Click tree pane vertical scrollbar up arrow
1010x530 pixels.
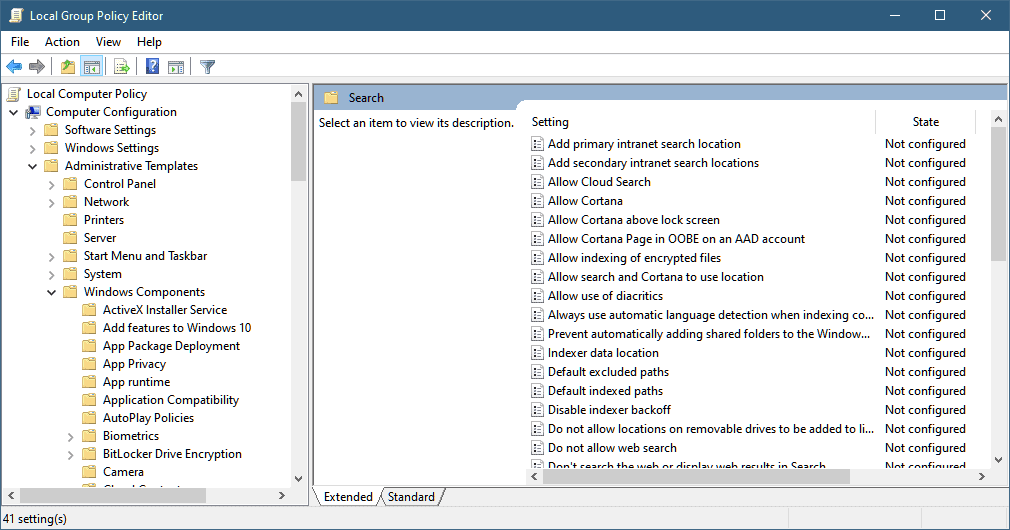pos(298,94)
